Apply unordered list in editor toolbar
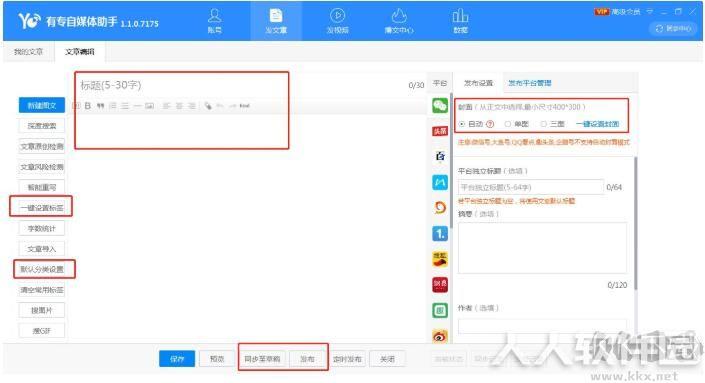 tap(125, 106)
